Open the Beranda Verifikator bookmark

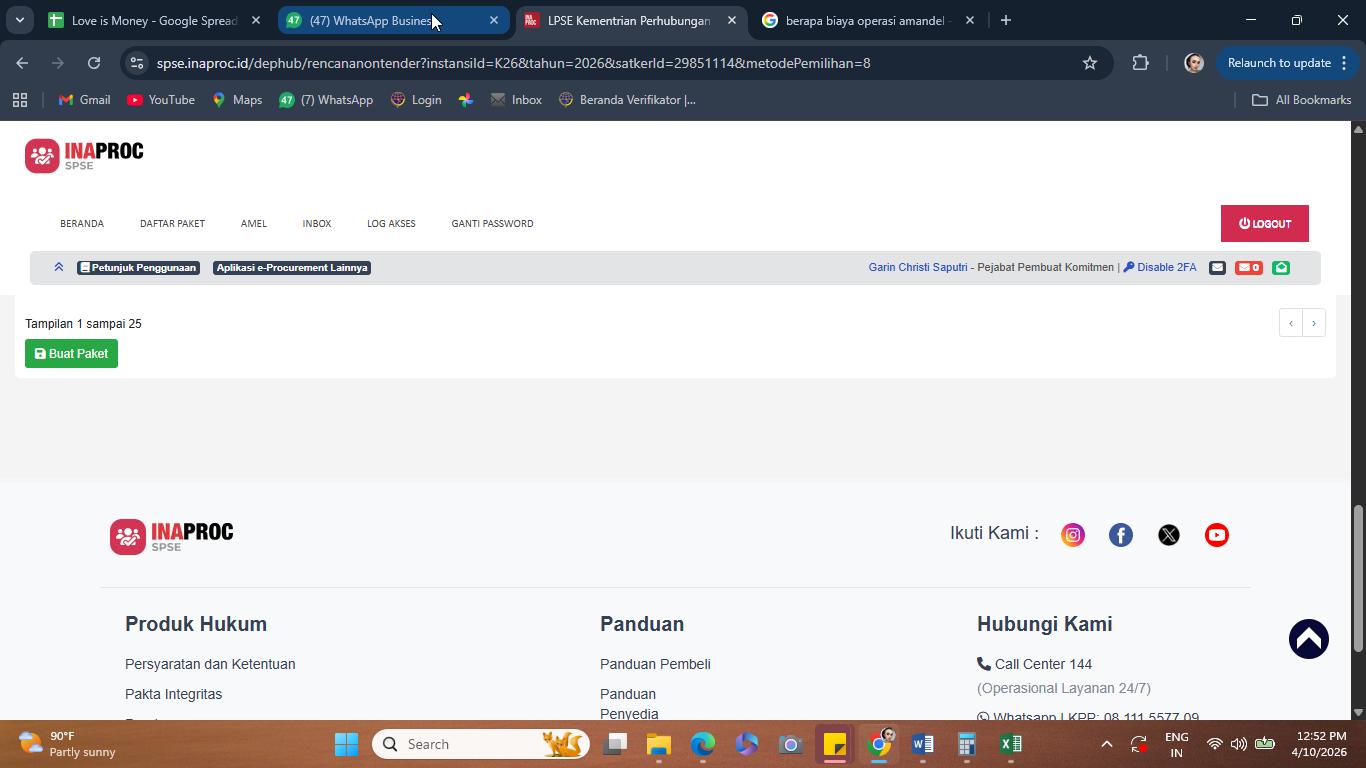pyautogui.click(x=627, y=100)
